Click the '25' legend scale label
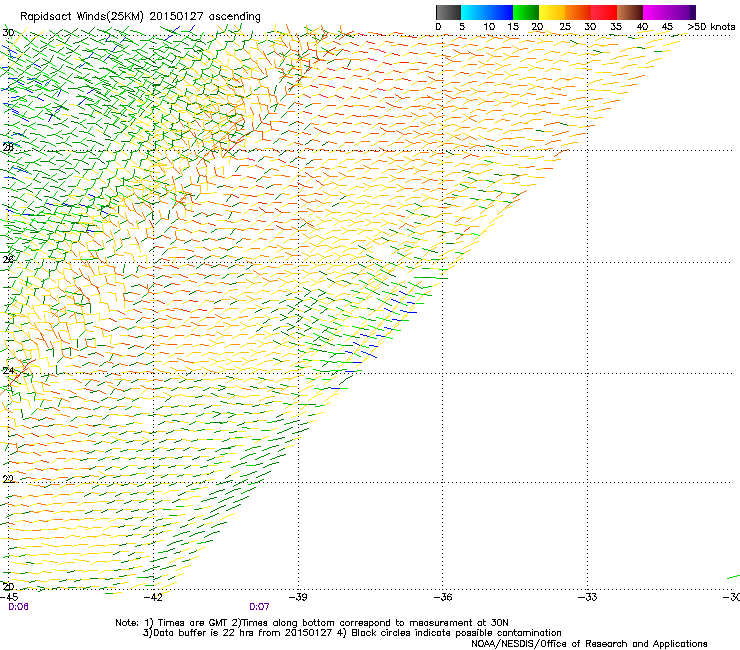The image size is (740, 650). 565,27
